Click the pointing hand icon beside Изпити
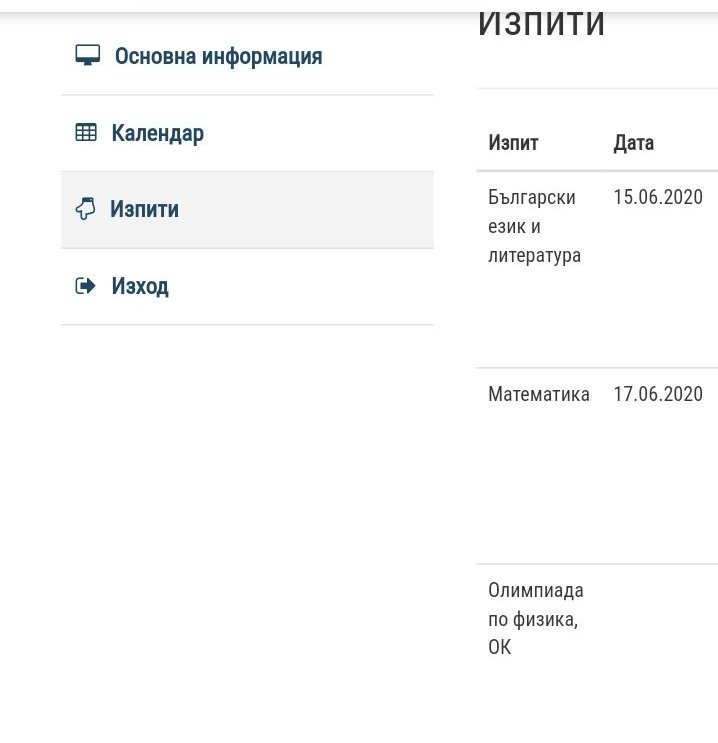Screen dimensions: 718x743 click(x=86, y=209)
